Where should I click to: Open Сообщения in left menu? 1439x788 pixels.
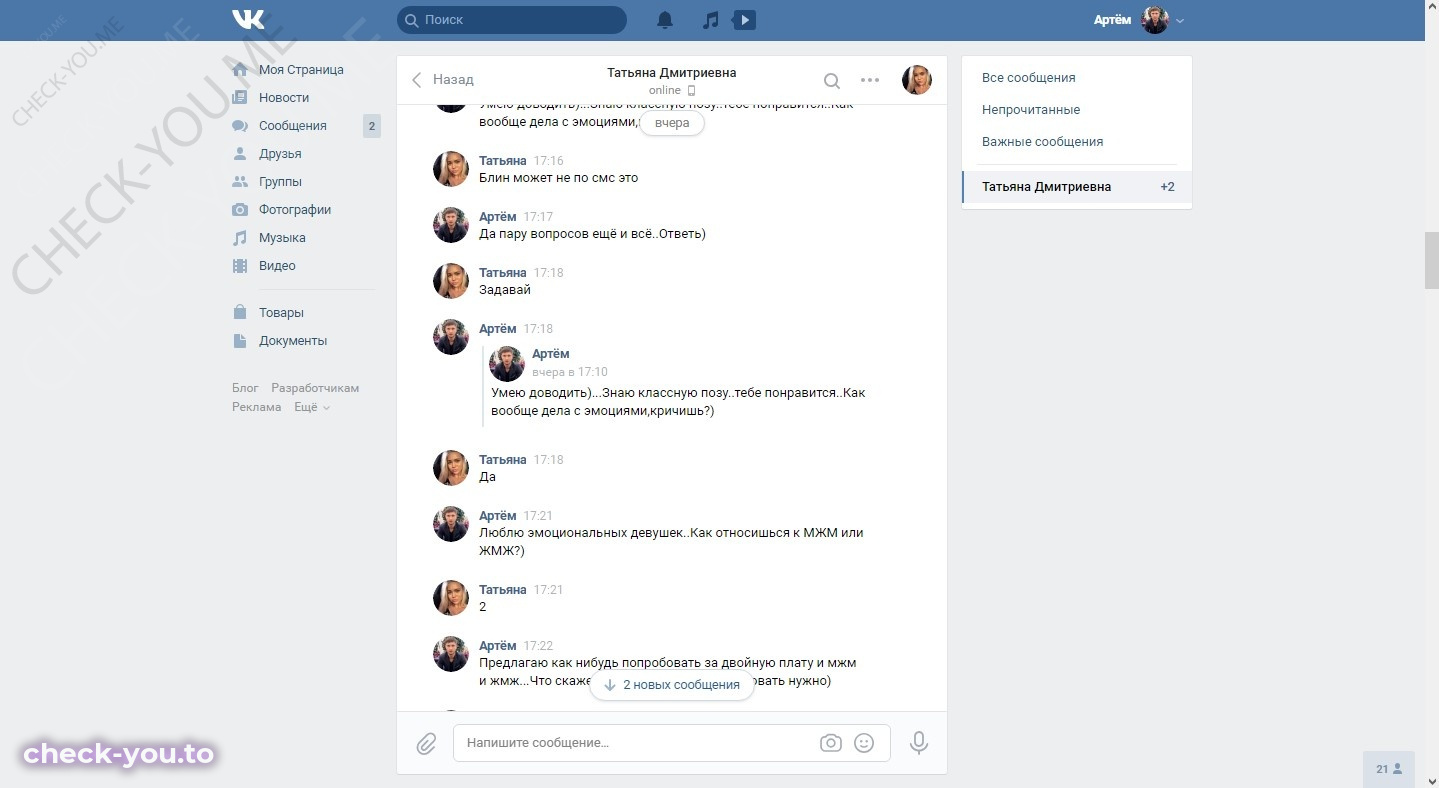(293, 126)
